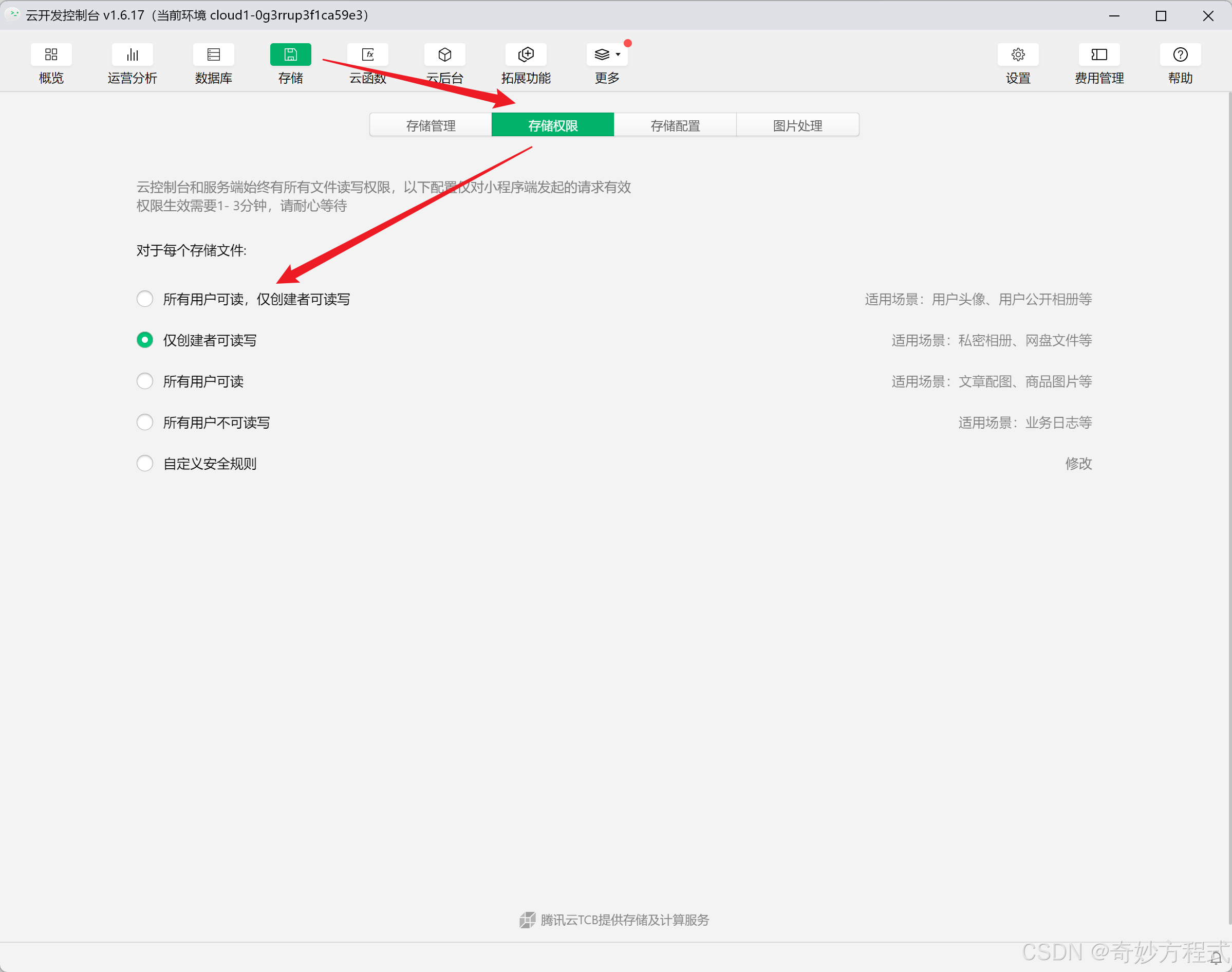Viewport: 1232px width, 972px height.
Task: Open 费用管理 billing icon
Action: 1099,54
